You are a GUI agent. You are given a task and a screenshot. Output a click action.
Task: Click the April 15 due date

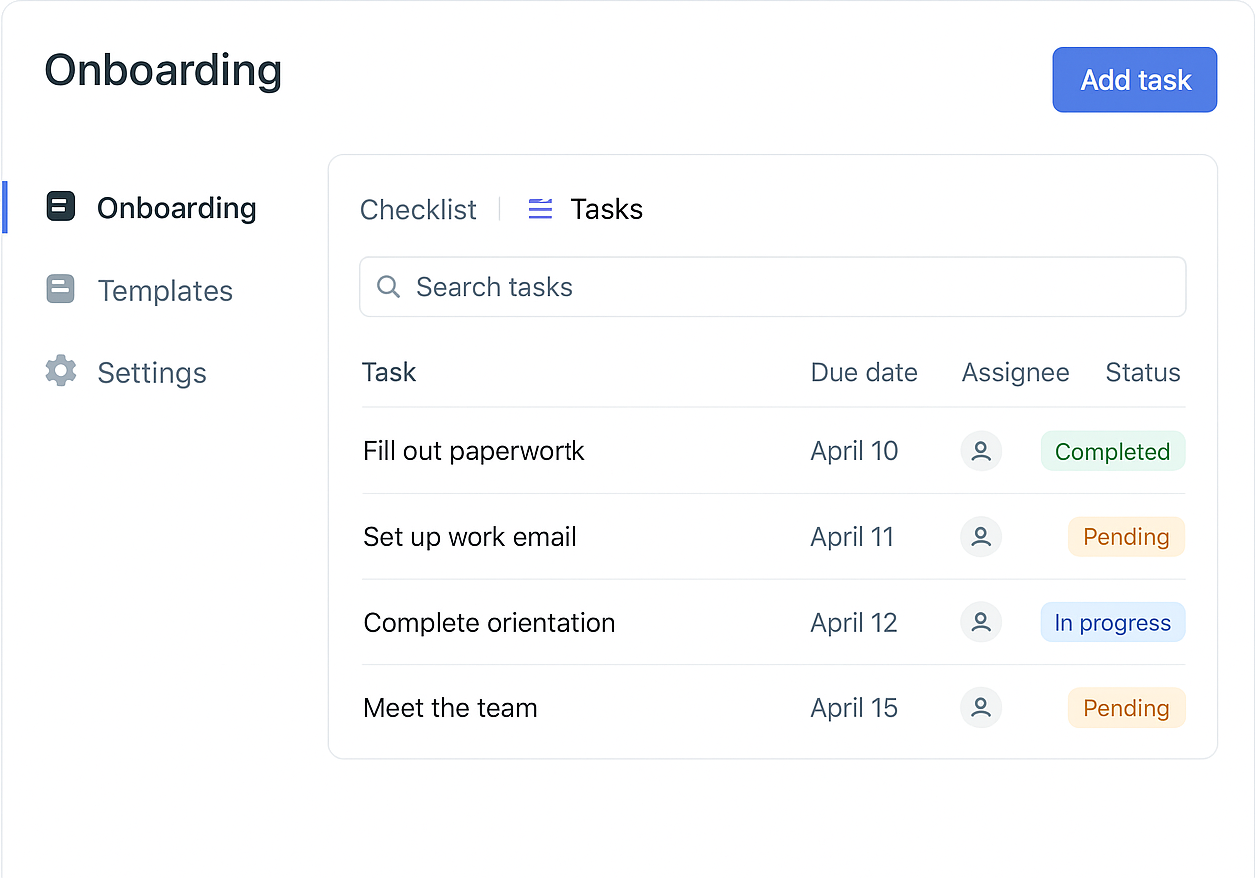(x=854, y=708)
